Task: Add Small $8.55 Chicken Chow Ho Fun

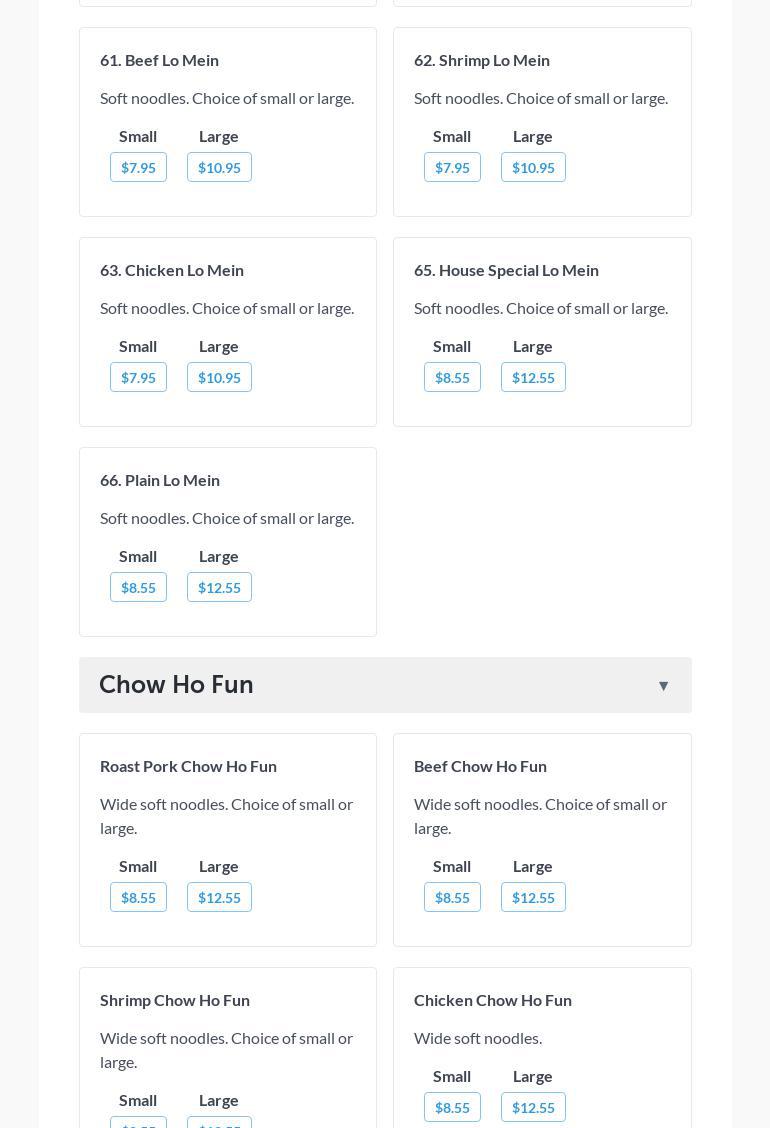Action: 452,1108
